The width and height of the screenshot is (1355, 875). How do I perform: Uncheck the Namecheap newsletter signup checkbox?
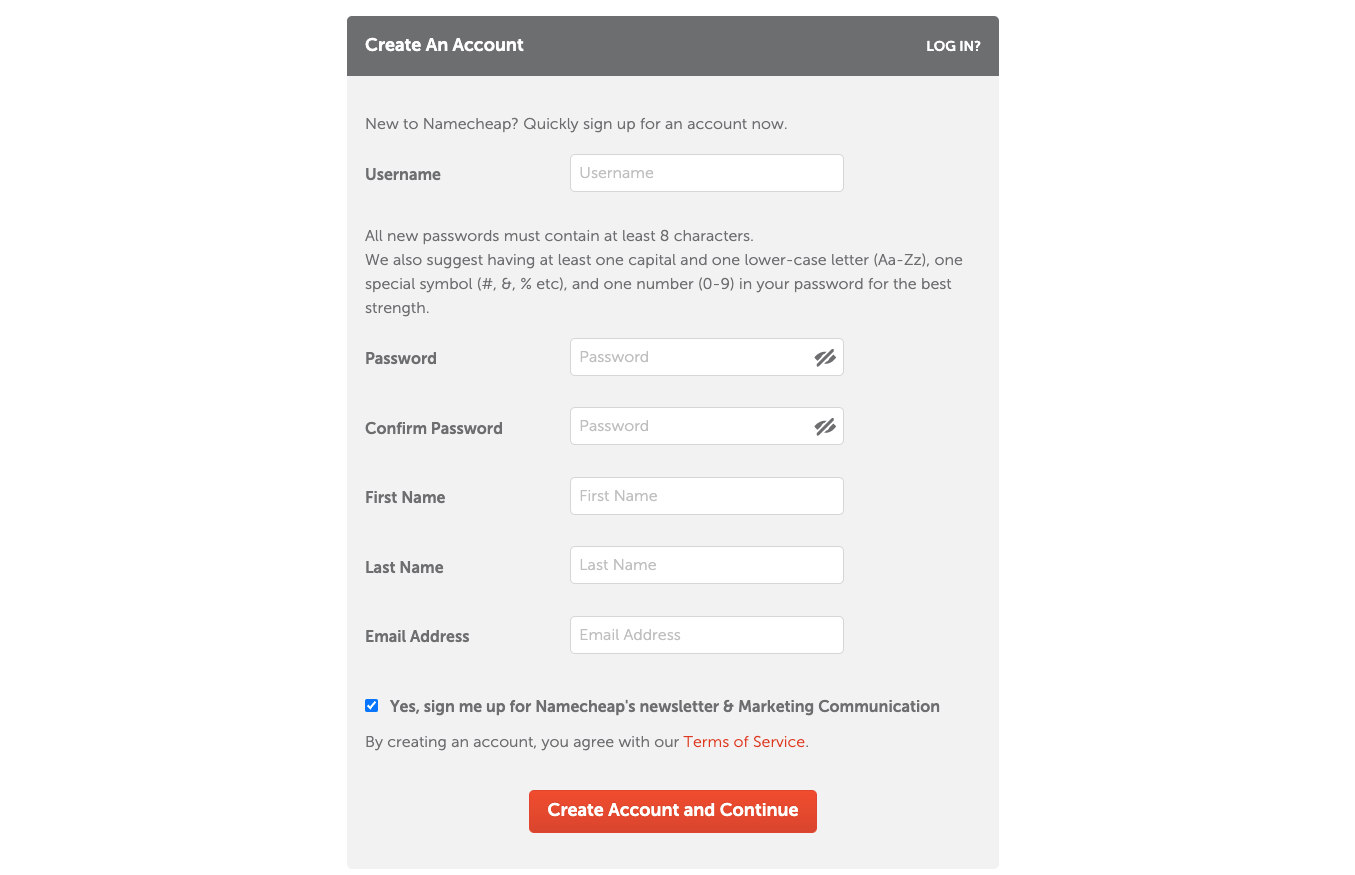(372, 706)
